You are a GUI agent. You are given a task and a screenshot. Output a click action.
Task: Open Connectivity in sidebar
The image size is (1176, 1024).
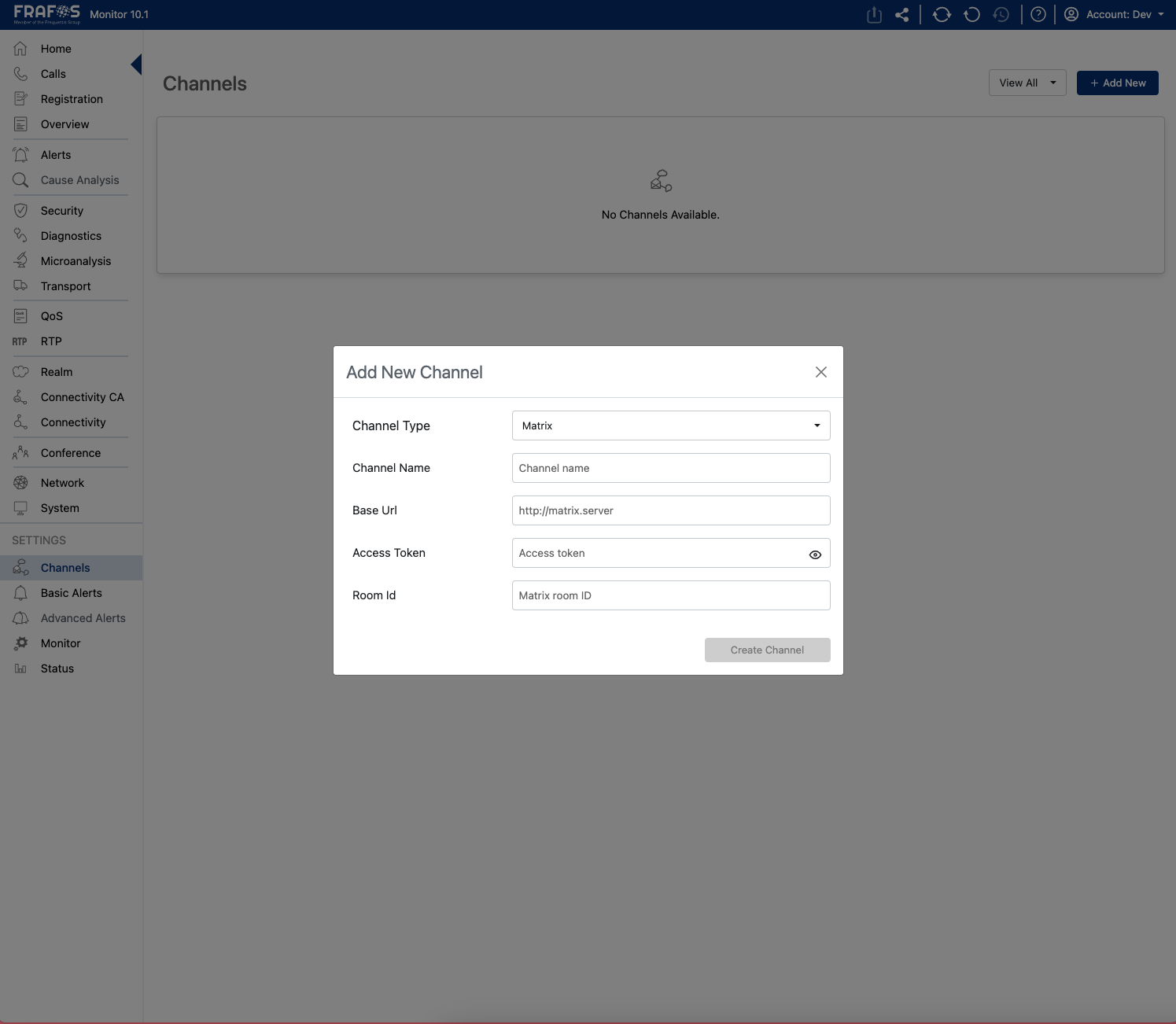coord(71,422)
